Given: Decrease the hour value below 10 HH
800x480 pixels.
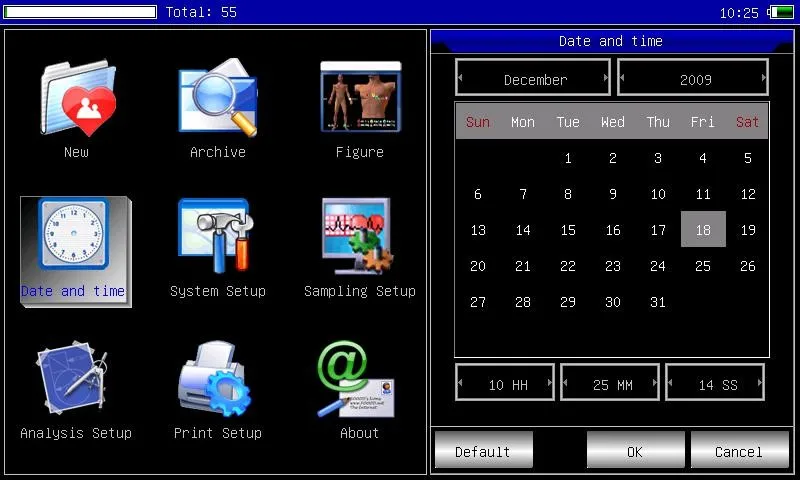Looking at the screenshot, I should [x=461, y=383].
